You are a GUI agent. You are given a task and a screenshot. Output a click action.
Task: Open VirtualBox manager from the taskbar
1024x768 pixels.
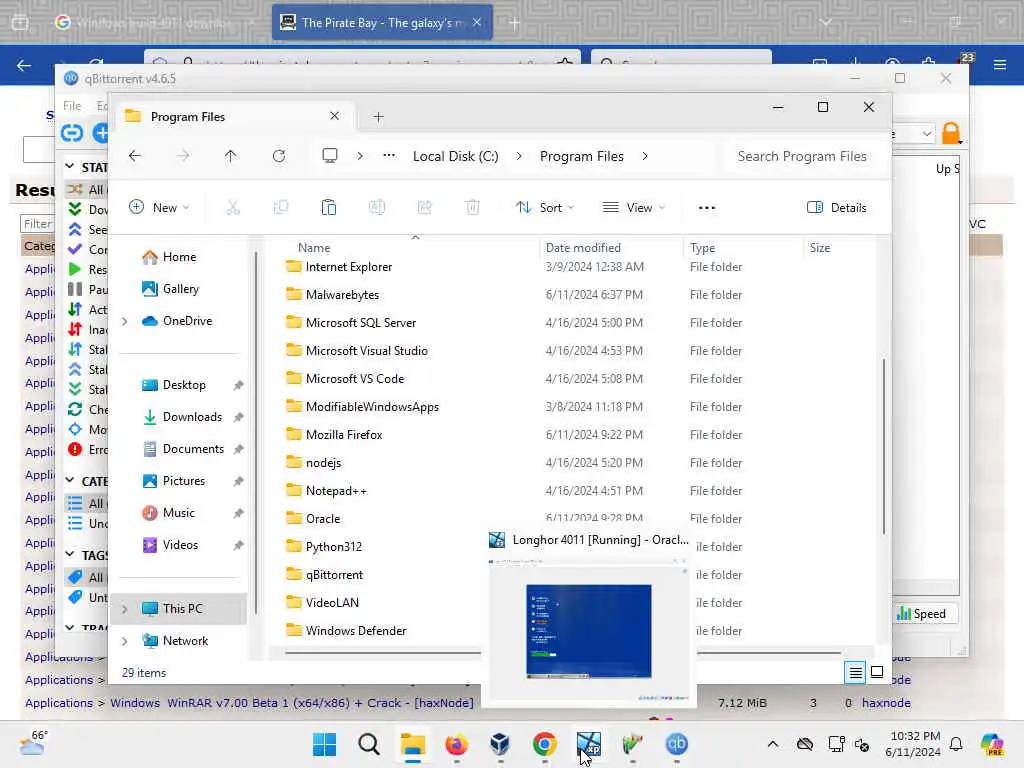pos(500,744)
